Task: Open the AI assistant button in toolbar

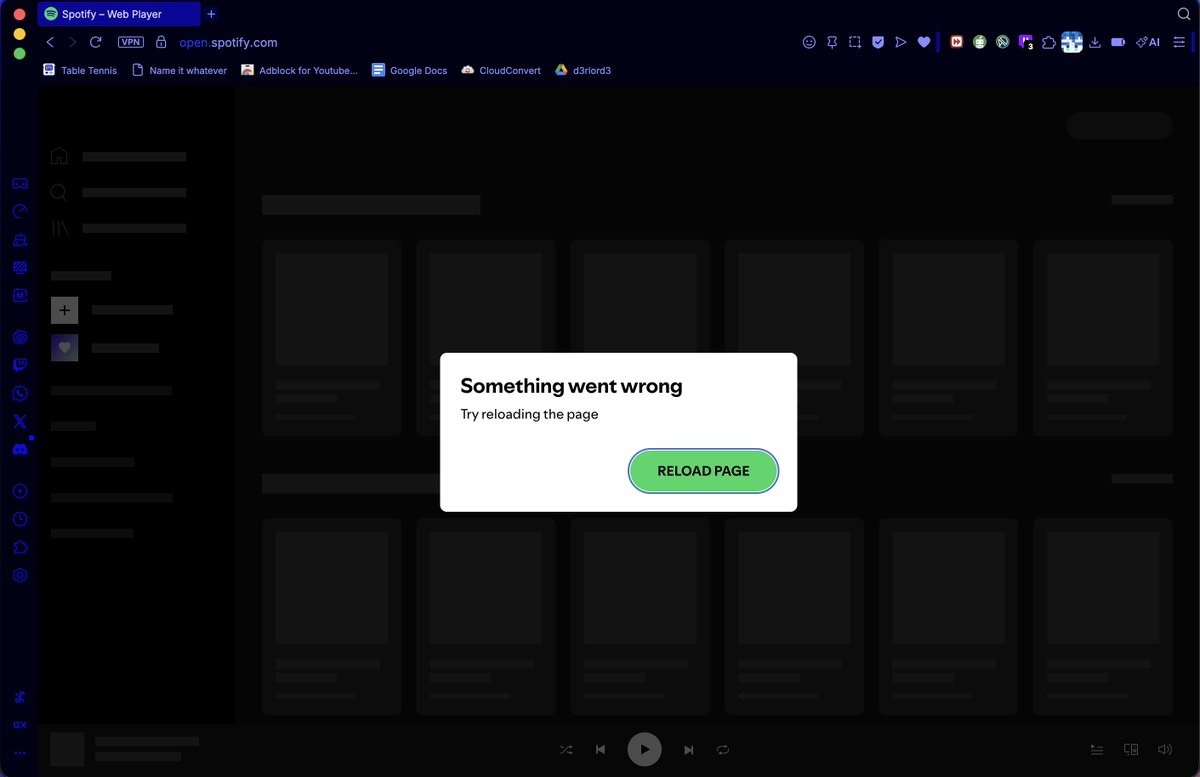Action: click(x=1148, y=42)
